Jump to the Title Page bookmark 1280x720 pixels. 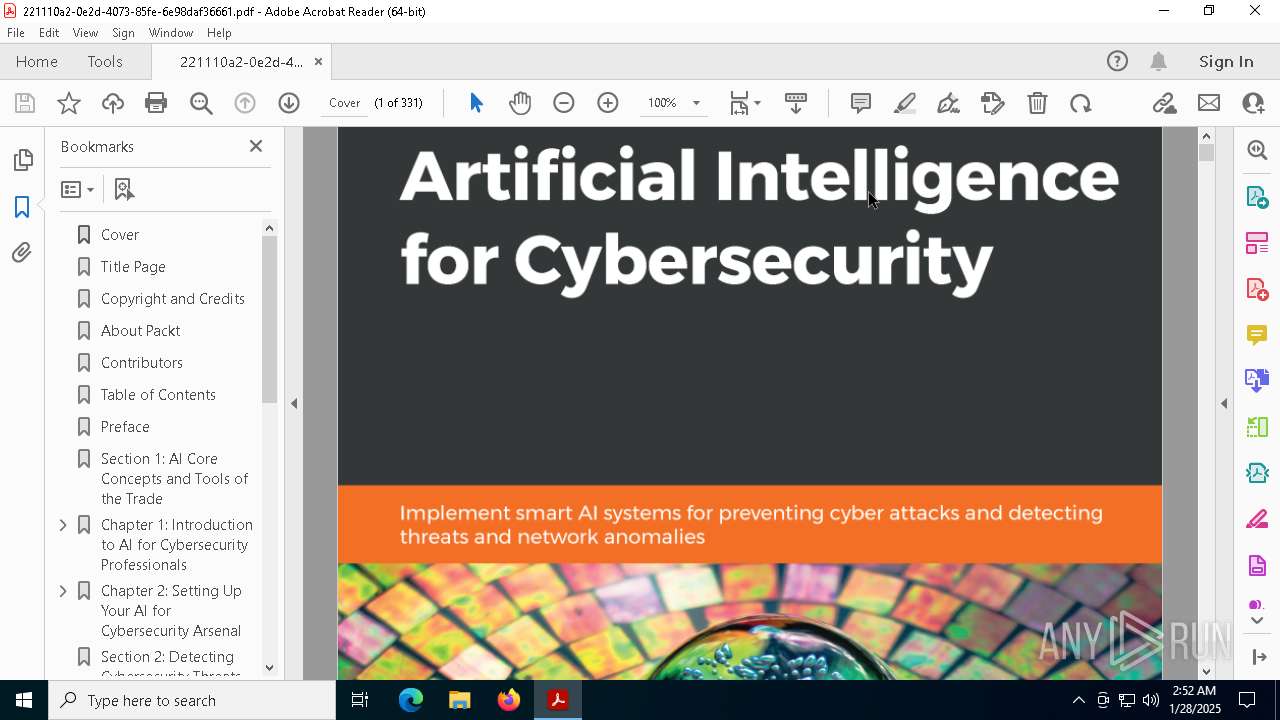click(x=133, y=267)
